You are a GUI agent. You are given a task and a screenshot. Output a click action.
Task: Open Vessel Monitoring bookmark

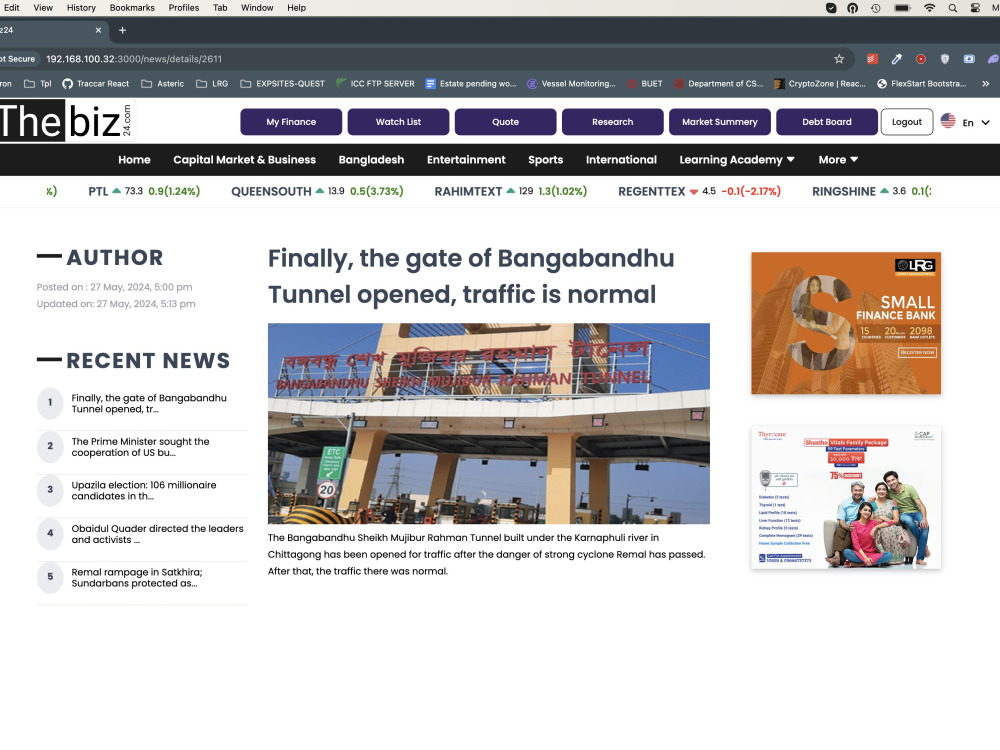tap(571, 84)
